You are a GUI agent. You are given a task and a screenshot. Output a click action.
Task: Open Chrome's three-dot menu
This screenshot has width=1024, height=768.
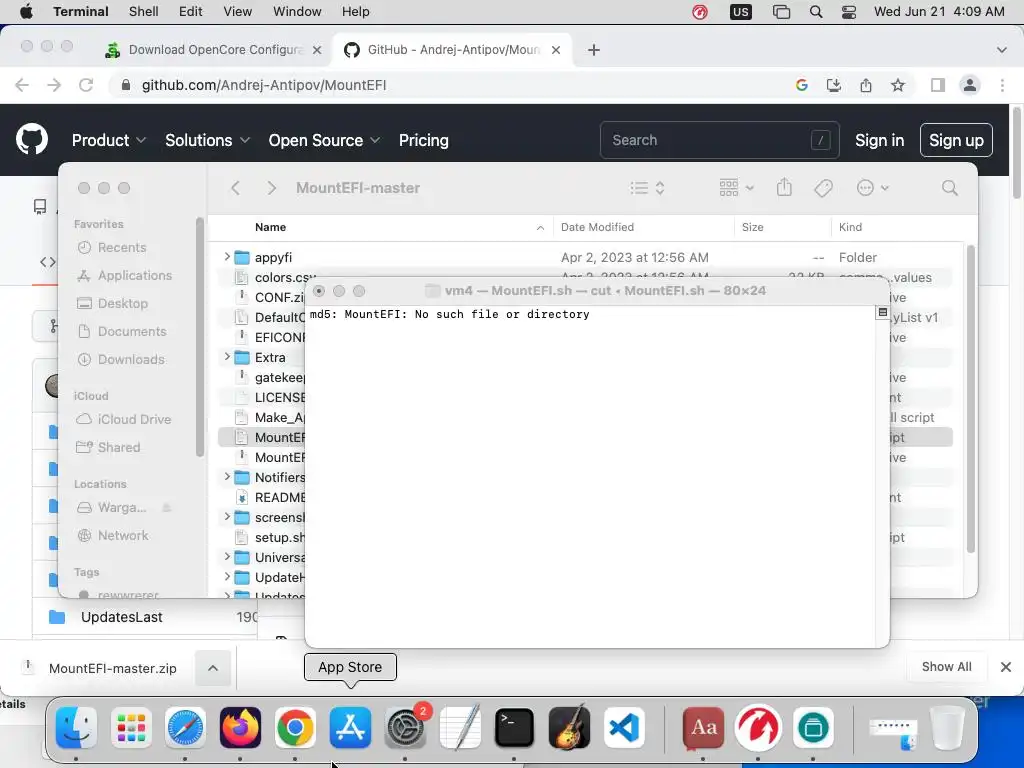click(x=1002, y=85)
